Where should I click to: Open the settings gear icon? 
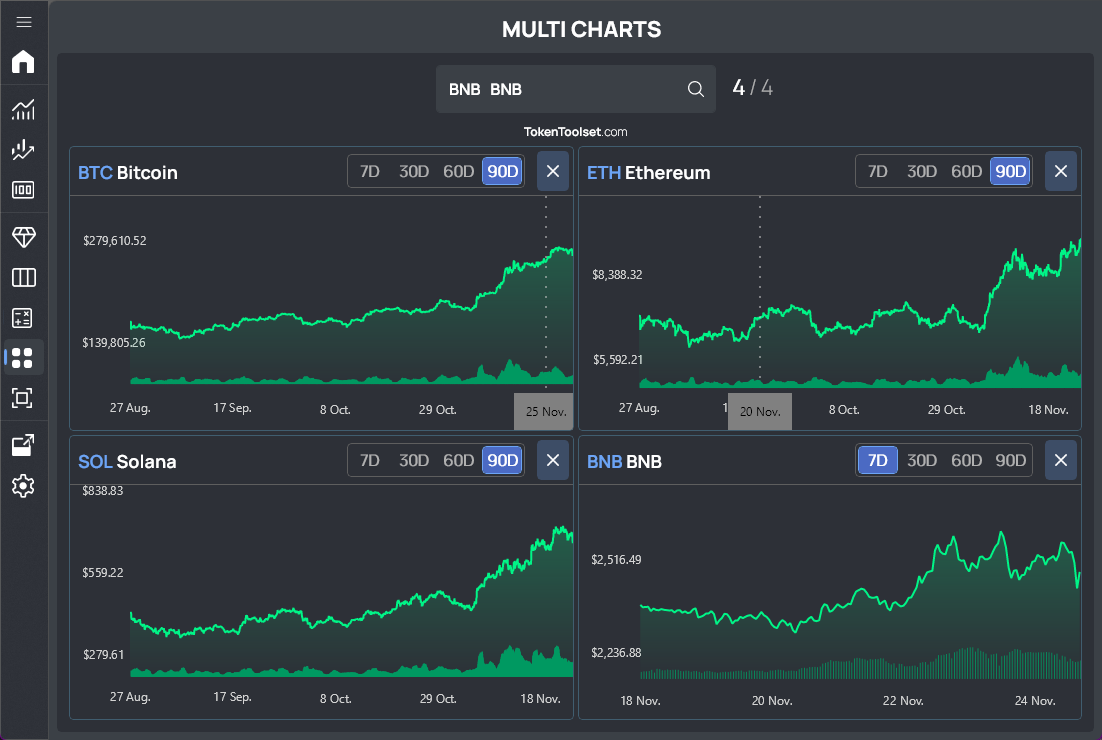point(23,486)
